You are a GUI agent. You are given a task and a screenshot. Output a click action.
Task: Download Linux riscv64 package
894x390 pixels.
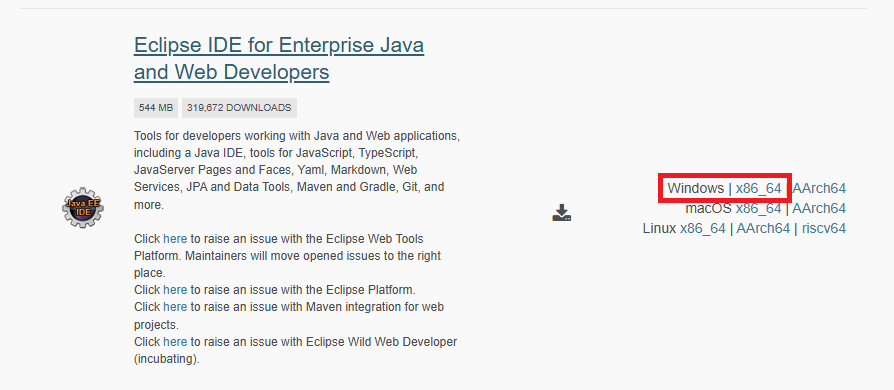point(824,229)
